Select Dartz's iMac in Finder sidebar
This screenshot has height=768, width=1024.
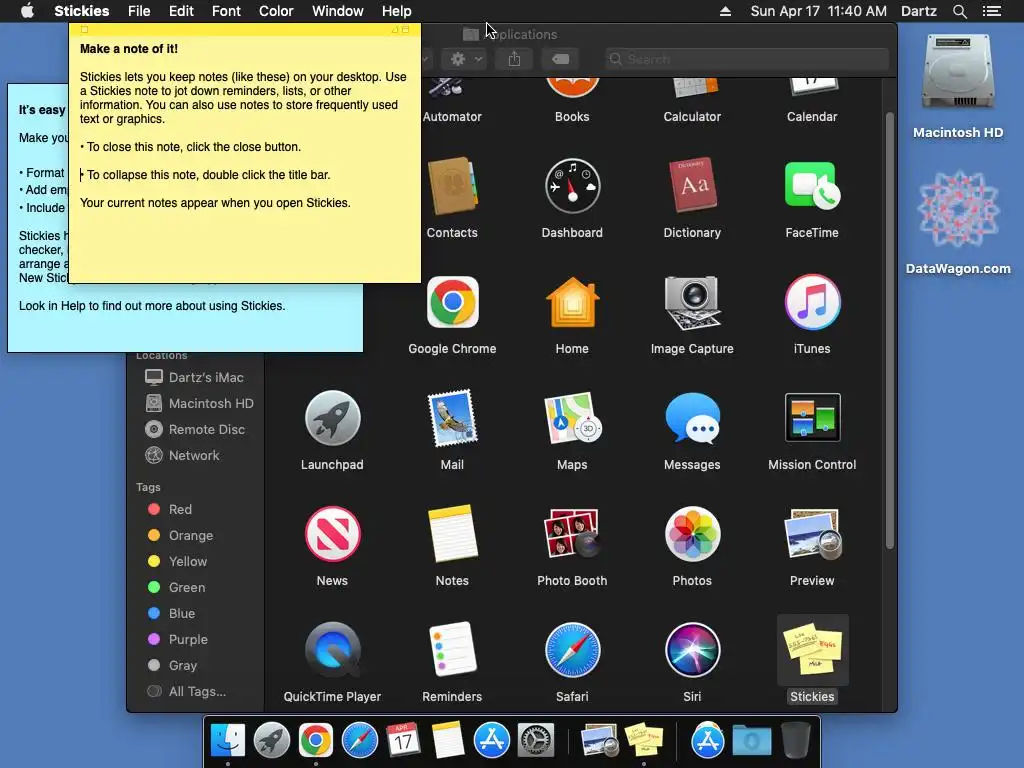[x=195, y=377]
